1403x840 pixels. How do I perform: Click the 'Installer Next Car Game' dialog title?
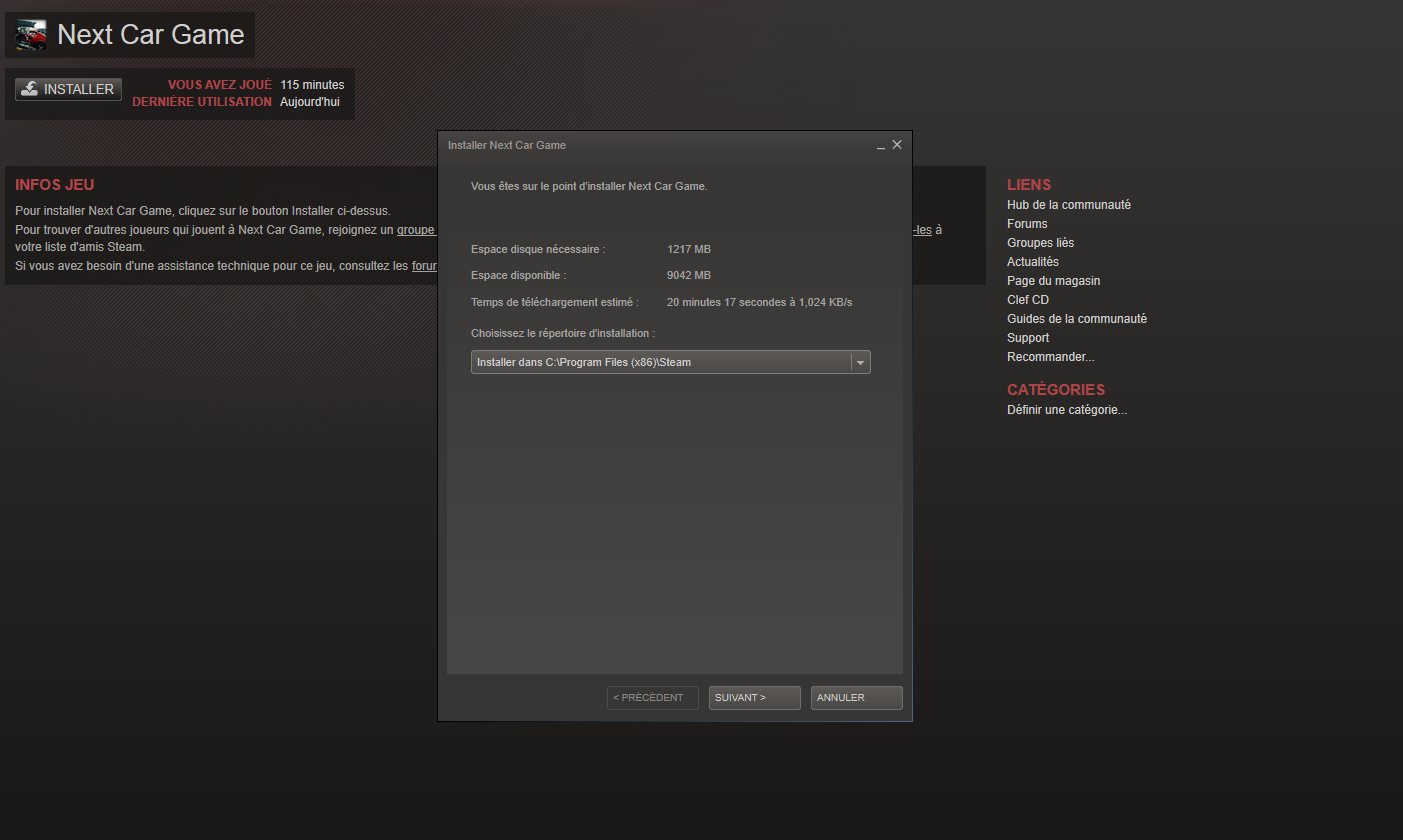click(x=506, y=145)
